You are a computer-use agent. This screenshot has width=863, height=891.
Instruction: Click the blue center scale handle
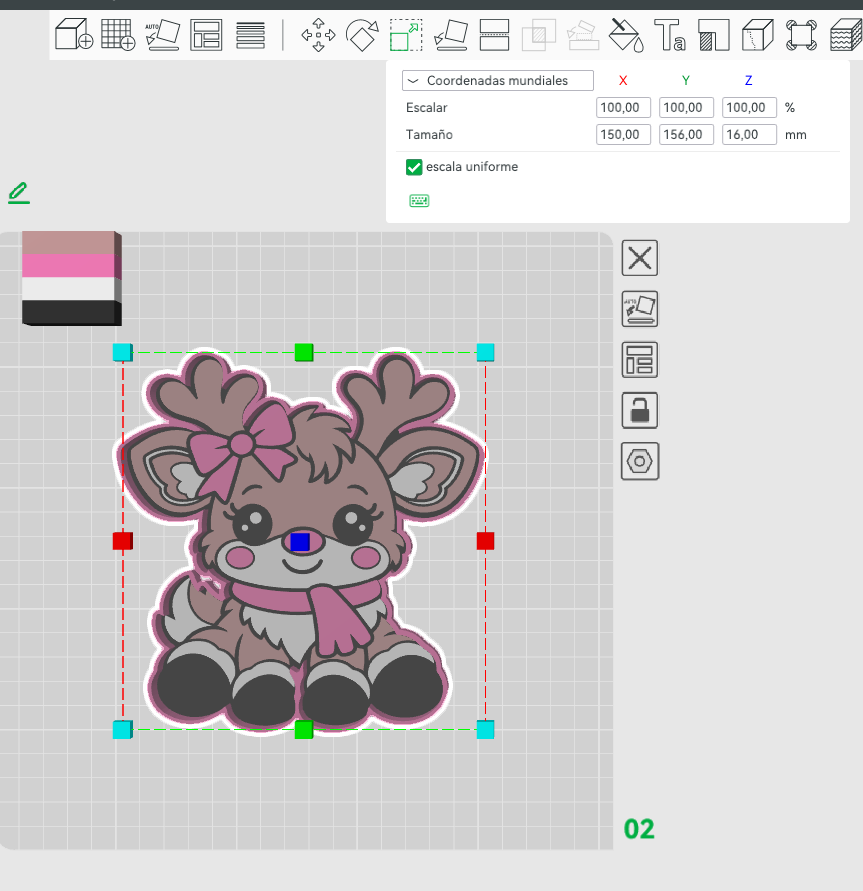pyautogui.click(x=300, y=542)
